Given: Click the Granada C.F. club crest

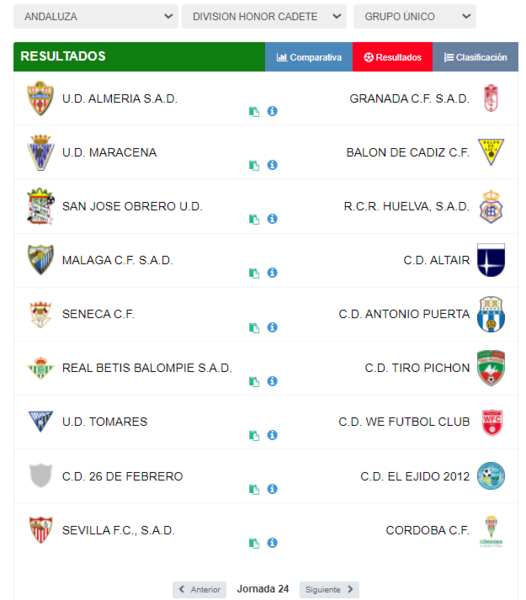Looking at the screenshot, I should (x=491, y=98).
